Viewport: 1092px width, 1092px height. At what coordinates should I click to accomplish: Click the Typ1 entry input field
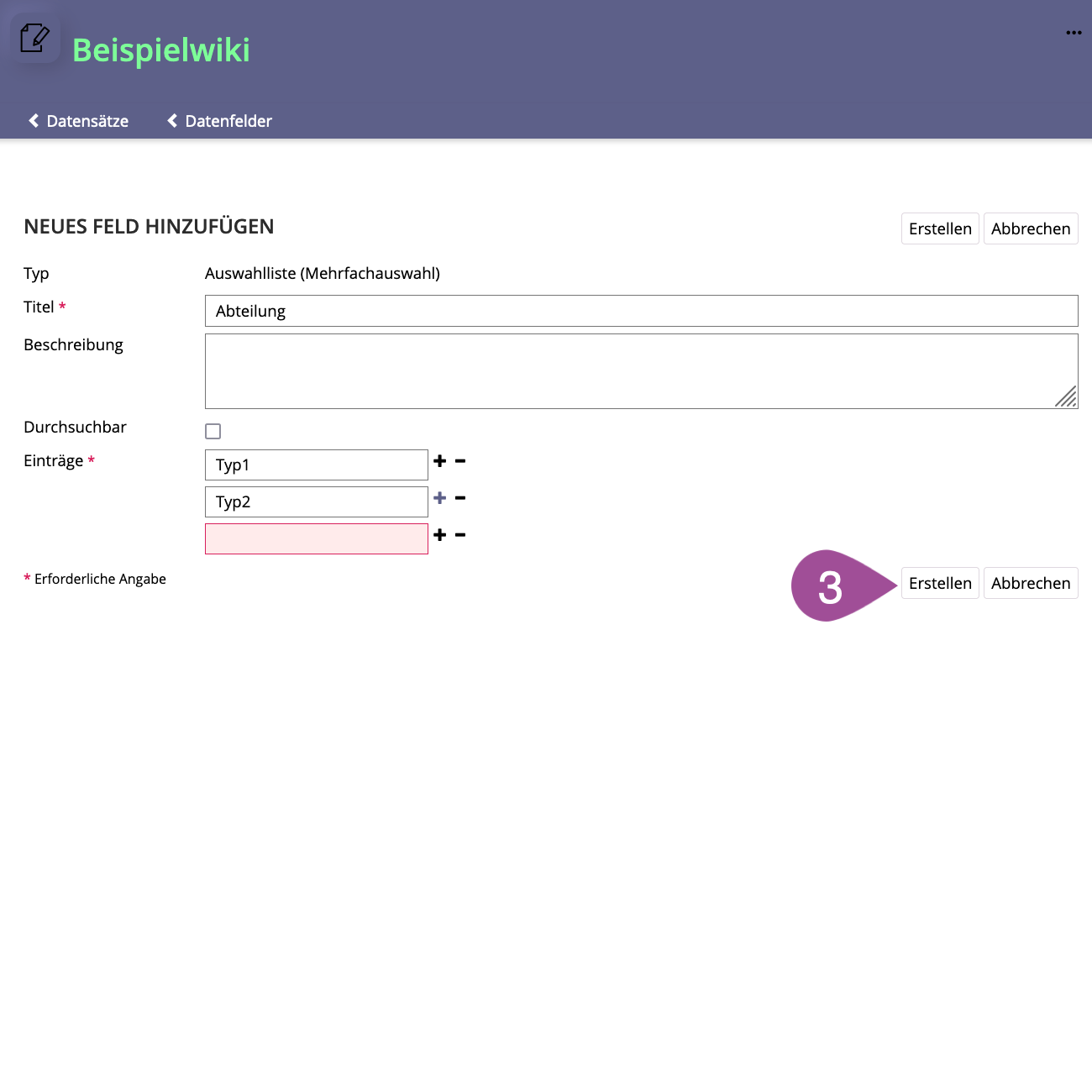[x=316, y=465]
